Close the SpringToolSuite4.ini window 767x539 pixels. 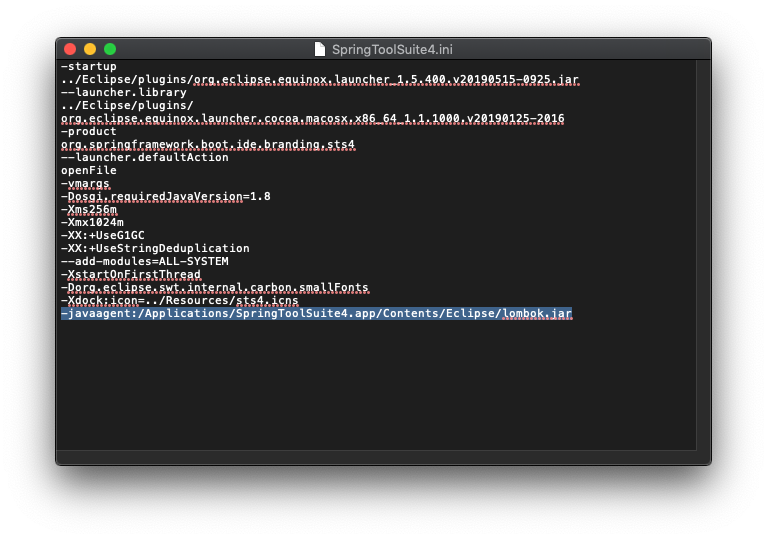(70, 49)
